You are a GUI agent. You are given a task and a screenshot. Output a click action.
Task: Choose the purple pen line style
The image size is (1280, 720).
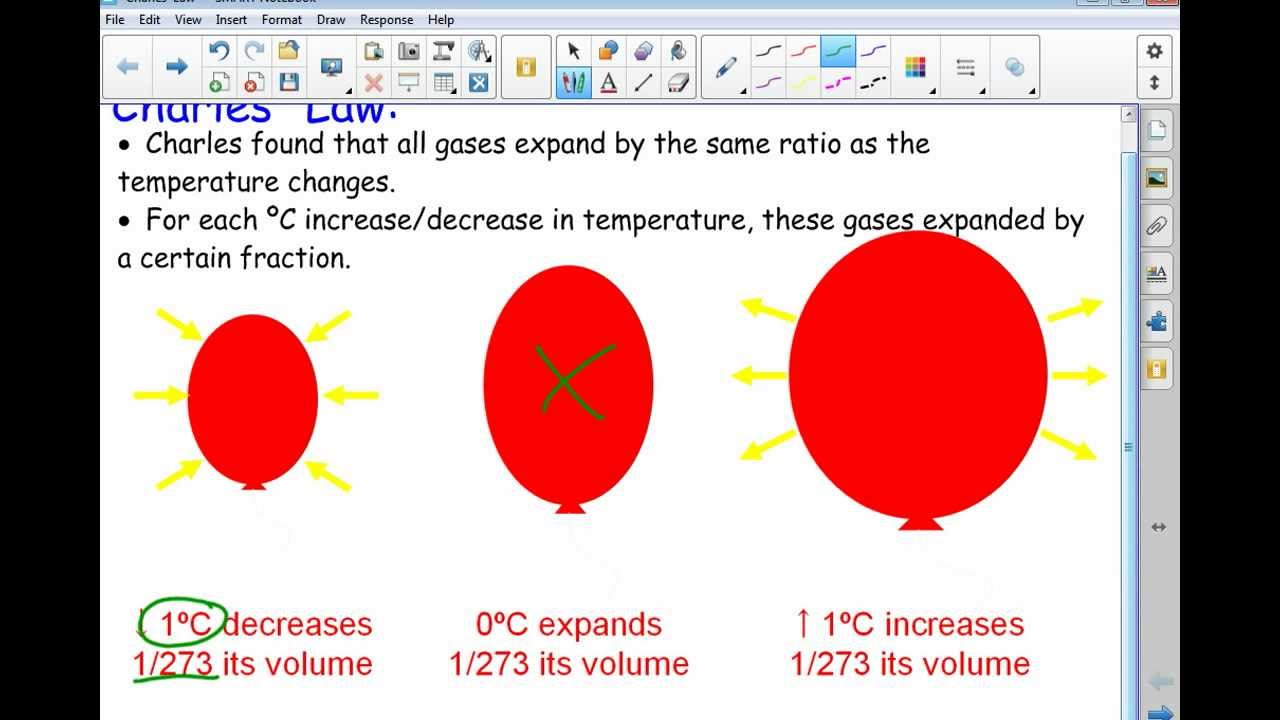(x=769, y=83)
